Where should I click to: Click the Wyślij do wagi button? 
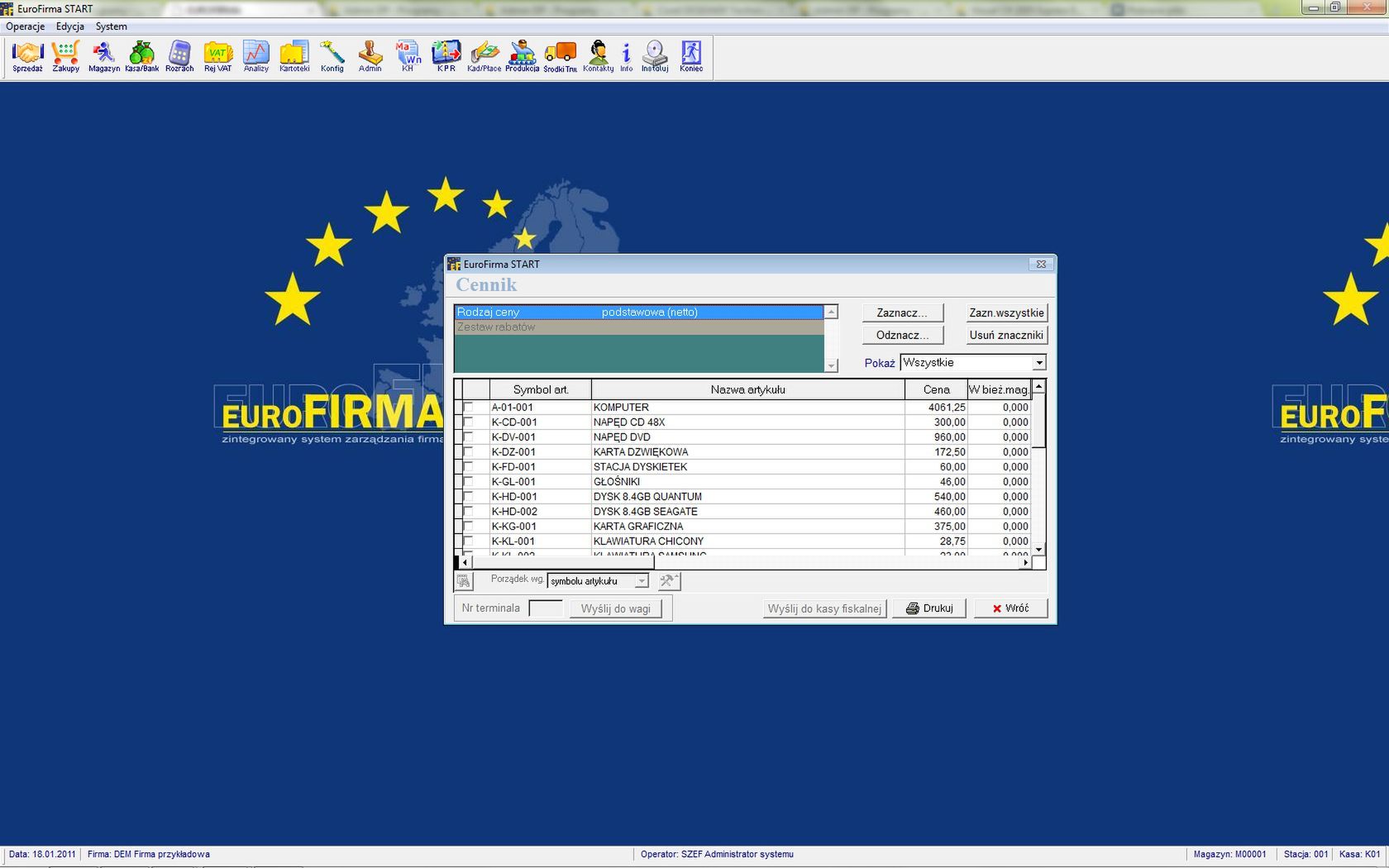[x=615, y=608]
